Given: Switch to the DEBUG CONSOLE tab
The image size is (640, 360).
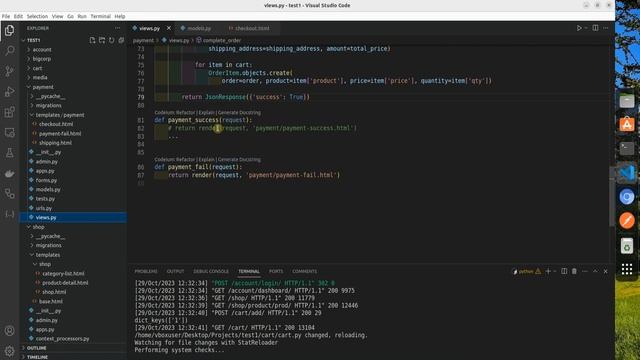Looking at the screenshot, I should click(x=211, y=271).
